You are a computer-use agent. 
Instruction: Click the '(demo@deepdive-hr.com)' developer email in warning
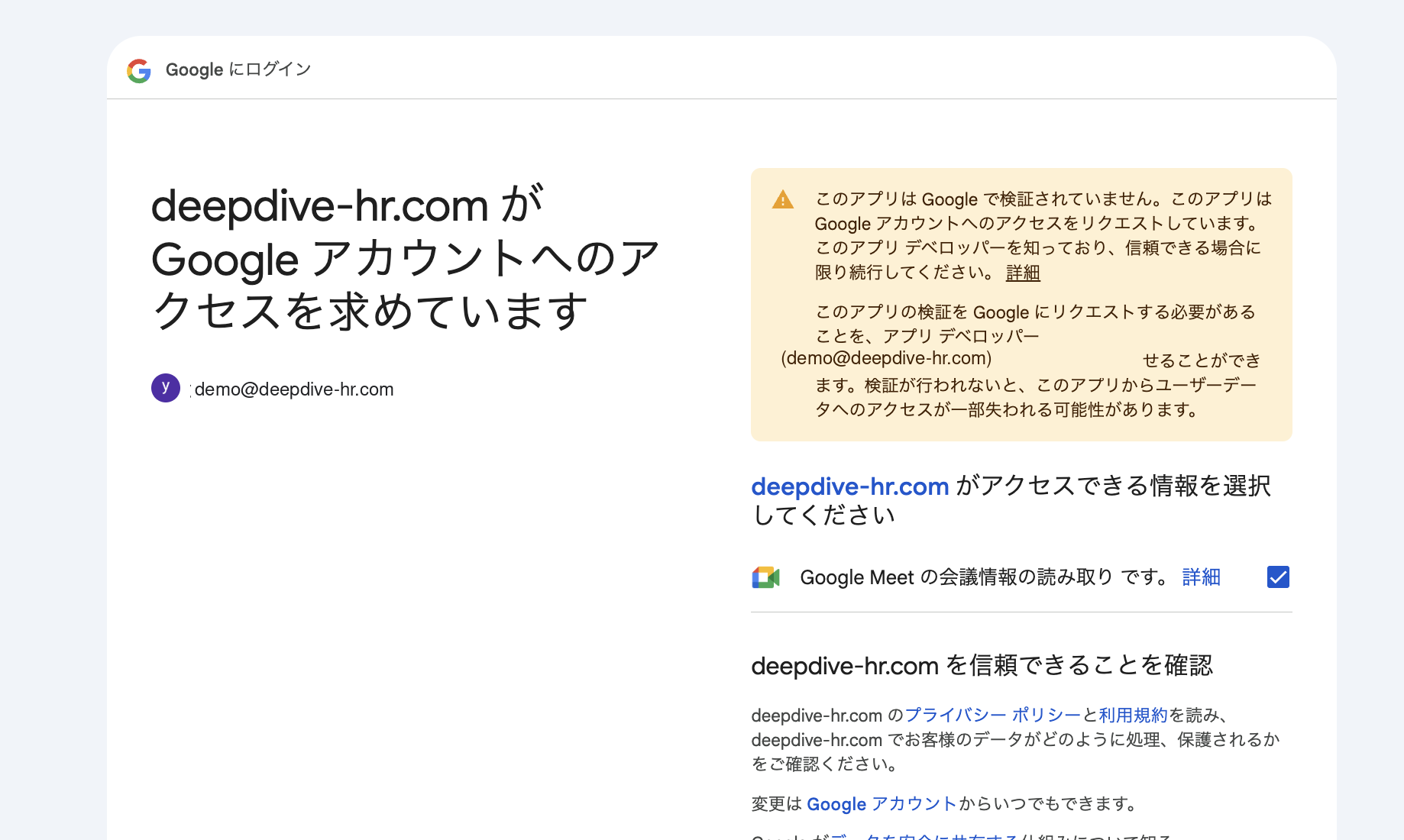[886, 358]
